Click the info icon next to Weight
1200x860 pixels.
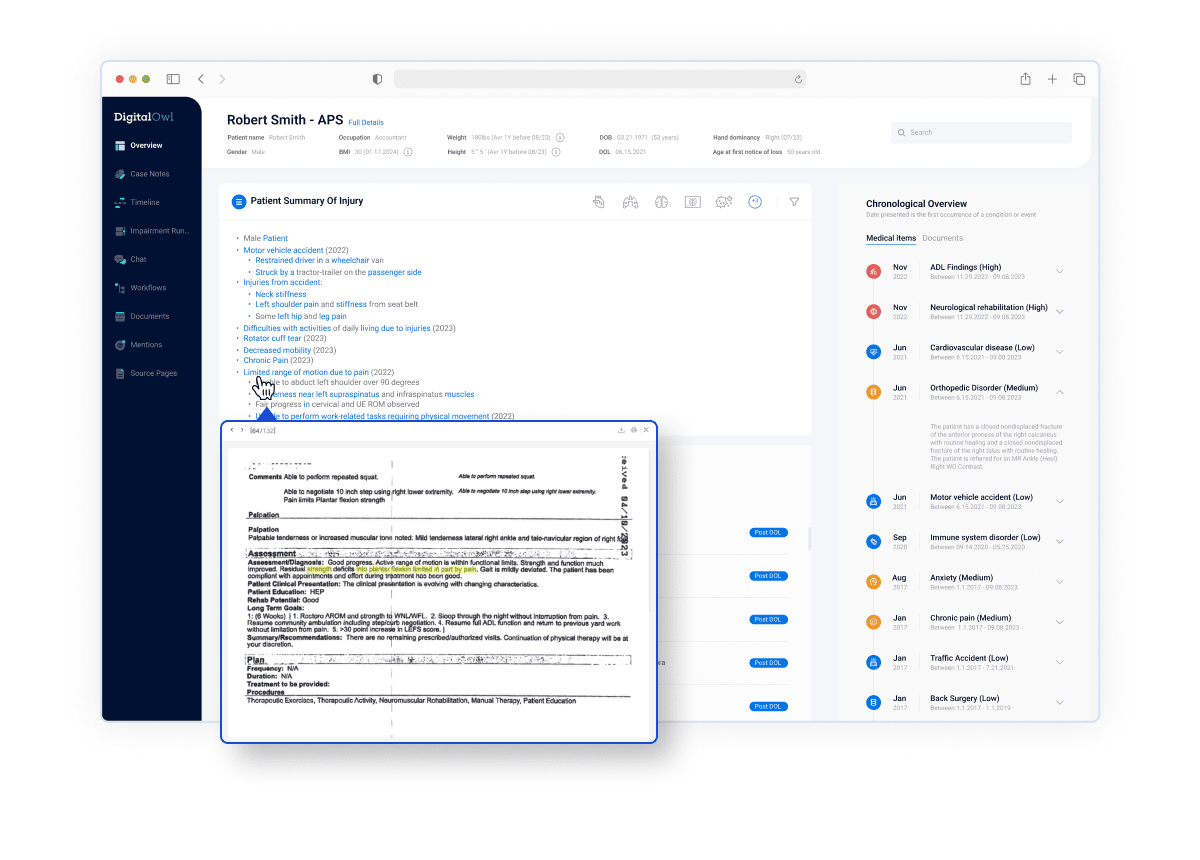(560, 137)
